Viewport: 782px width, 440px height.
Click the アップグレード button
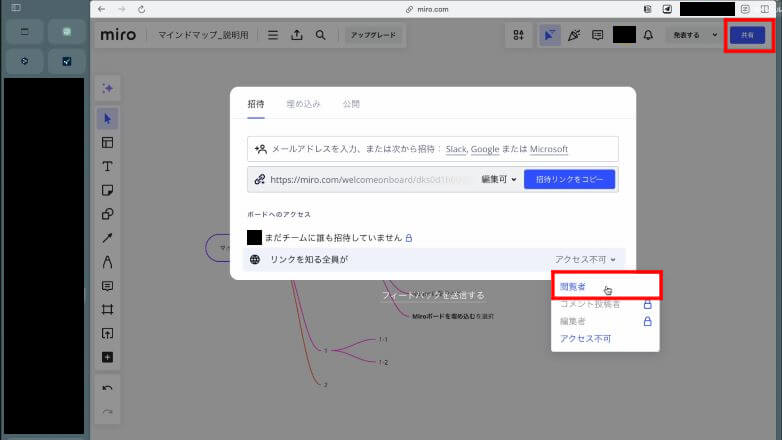point(373,35)
